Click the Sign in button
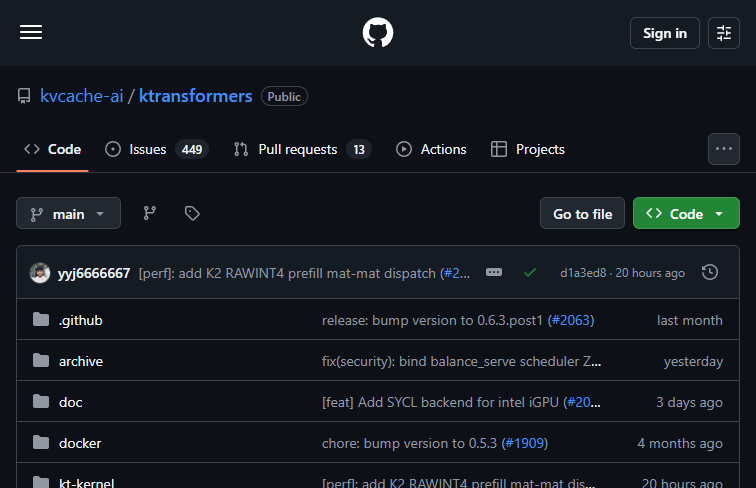Image resolution: width=756 pixels, height=488 pixels. pyautogui.click(x=664, y=33)
